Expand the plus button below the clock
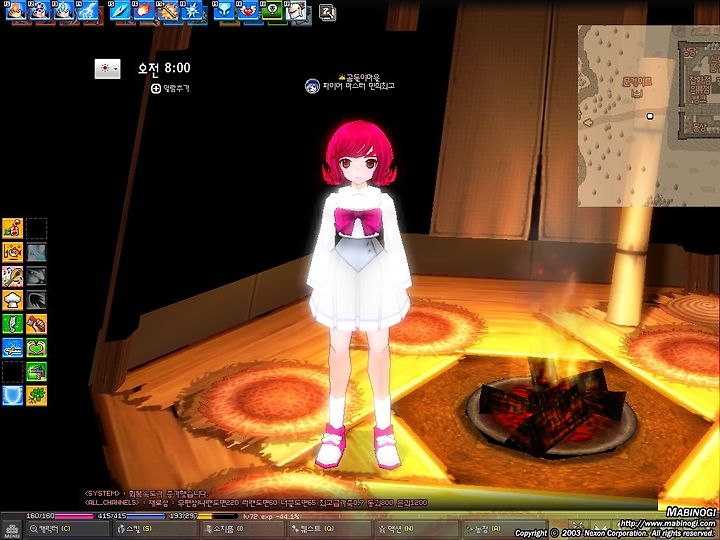720x540 pixels. 156,89
